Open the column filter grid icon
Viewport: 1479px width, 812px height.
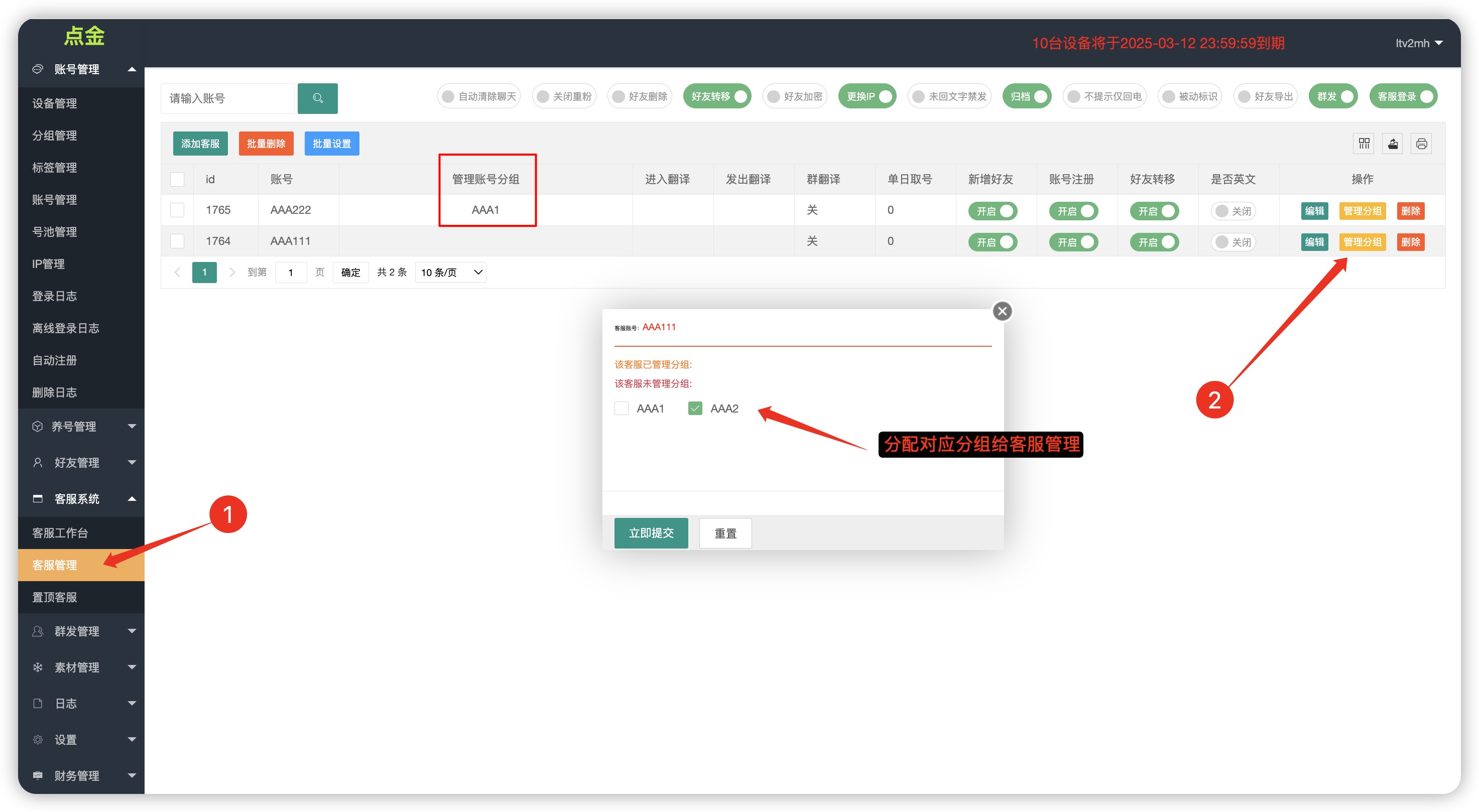coord(1364,144)
